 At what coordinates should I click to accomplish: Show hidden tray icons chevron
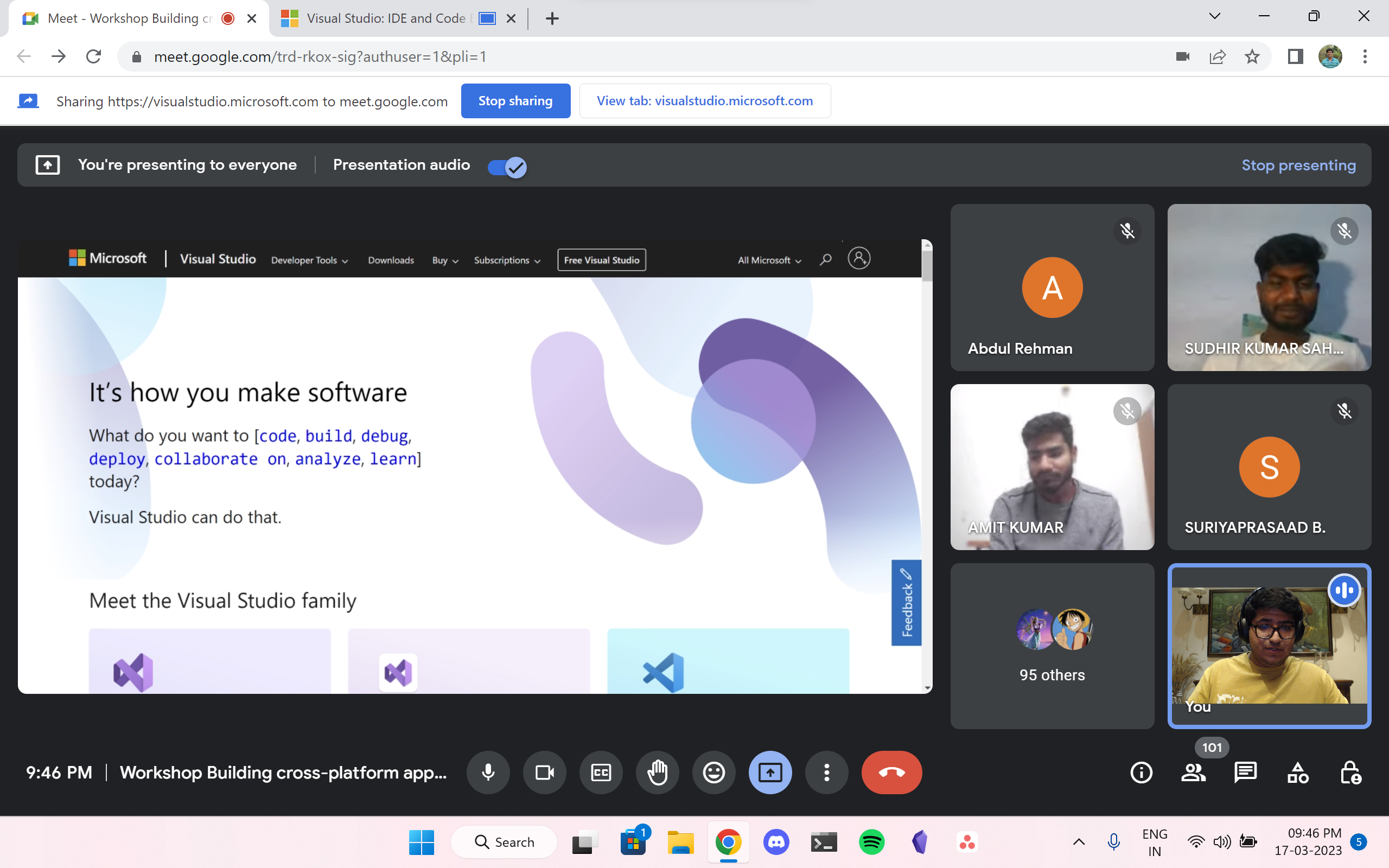1079,842
